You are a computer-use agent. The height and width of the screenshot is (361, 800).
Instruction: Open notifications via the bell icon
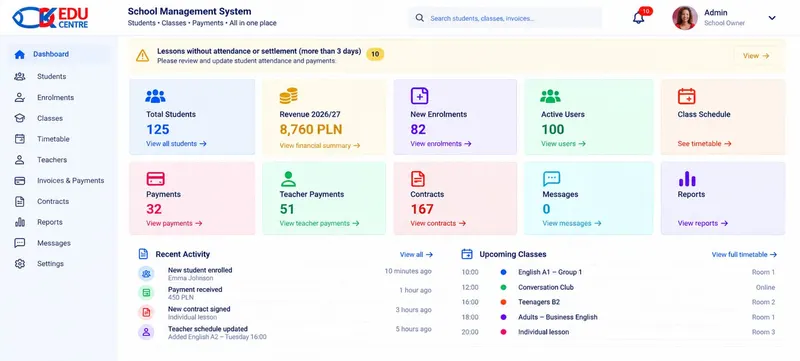click(638, 18)
